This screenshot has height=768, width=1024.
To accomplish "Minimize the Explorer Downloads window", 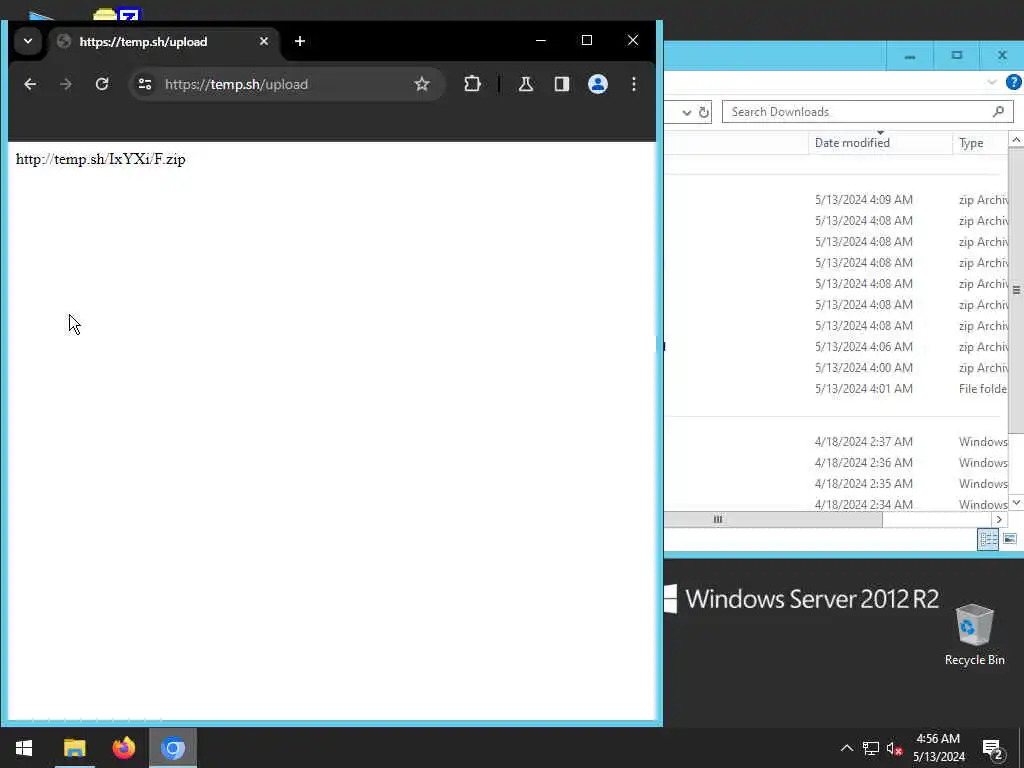I will point(909,56).
